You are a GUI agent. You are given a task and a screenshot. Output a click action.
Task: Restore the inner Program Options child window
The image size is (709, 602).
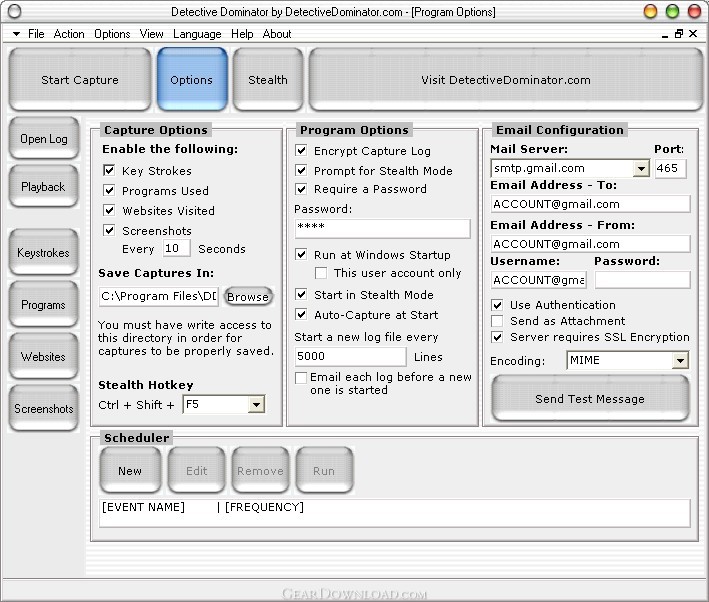[679, 34]
